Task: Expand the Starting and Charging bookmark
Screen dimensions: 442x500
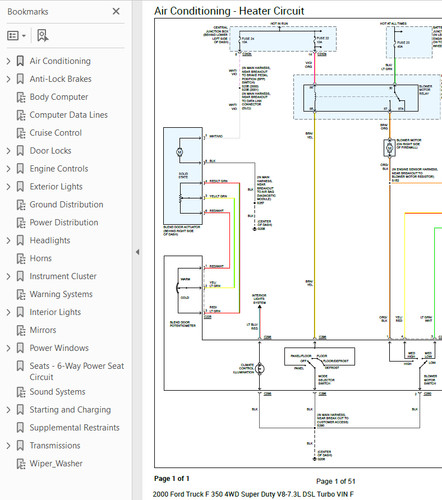Action: (x=8, y=410)
